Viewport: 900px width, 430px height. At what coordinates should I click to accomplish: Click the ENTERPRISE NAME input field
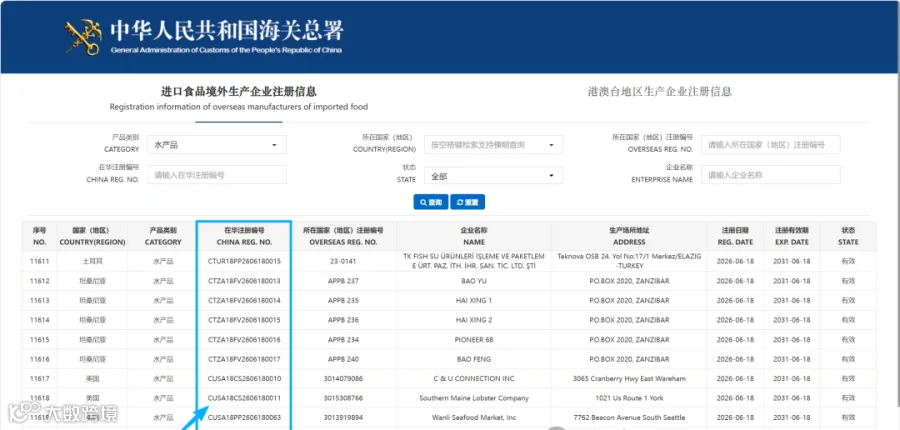(770, 175)
